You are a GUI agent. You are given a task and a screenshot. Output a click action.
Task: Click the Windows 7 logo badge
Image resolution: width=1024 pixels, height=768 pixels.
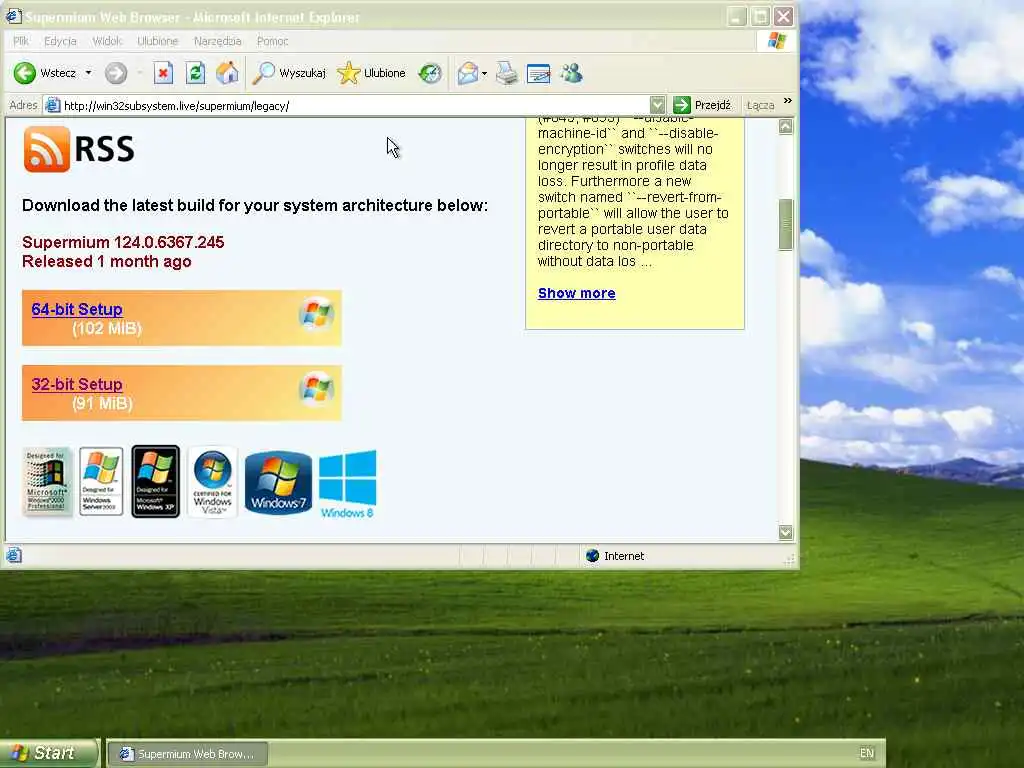(278, 483)
